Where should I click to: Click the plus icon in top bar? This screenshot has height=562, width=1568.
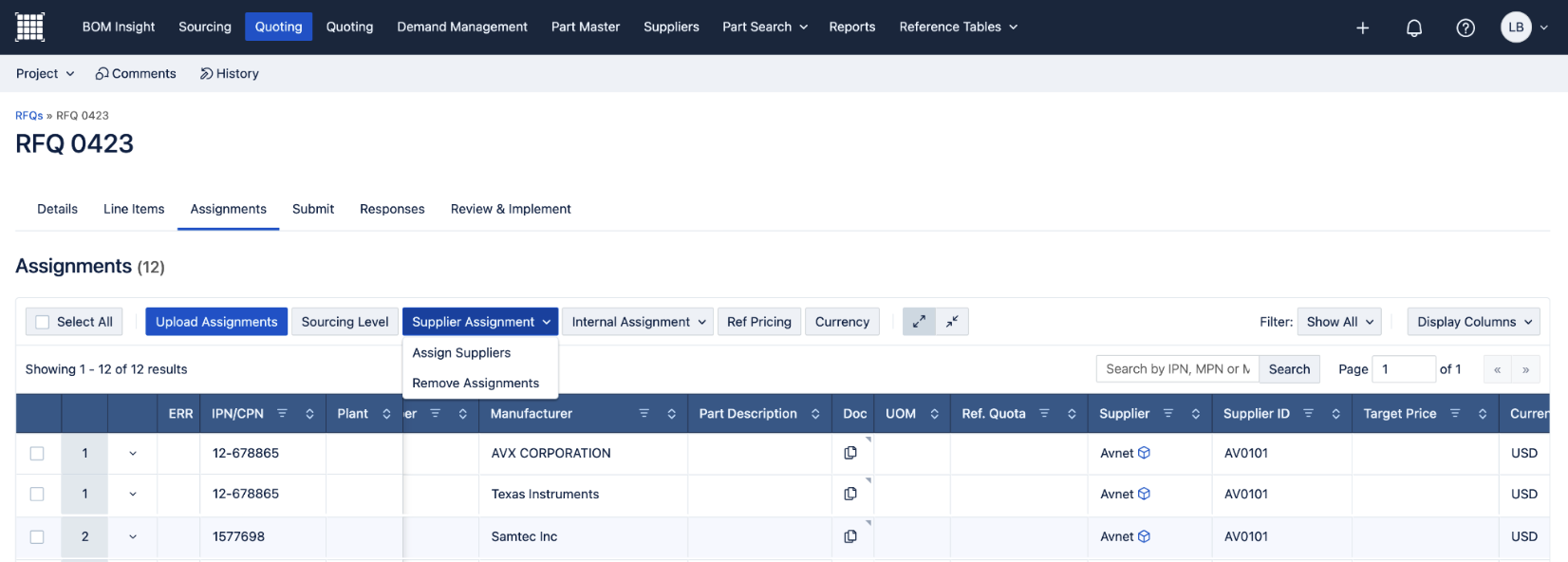click(x=1363, y=28)
